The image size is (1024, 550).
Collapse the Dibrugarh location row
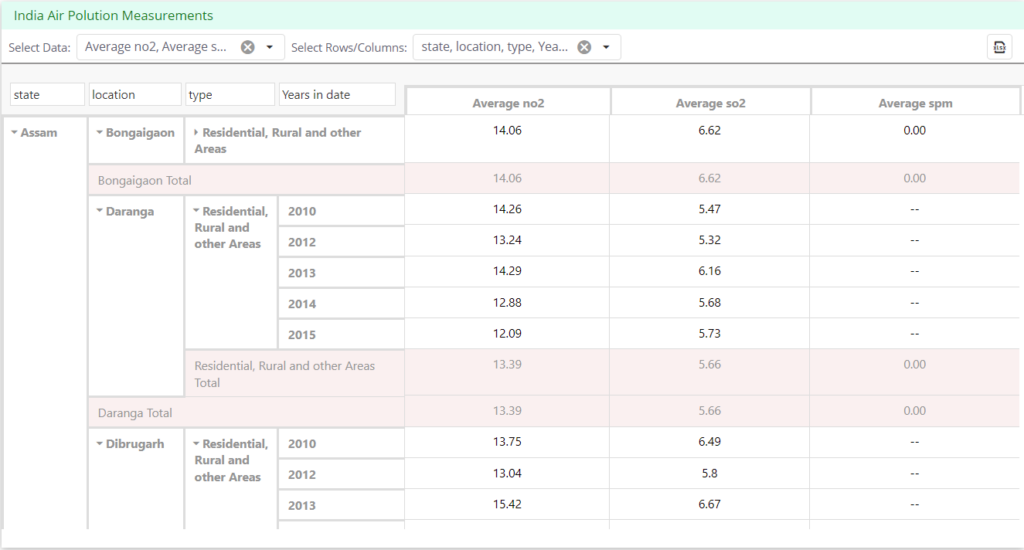coord(100,444)
